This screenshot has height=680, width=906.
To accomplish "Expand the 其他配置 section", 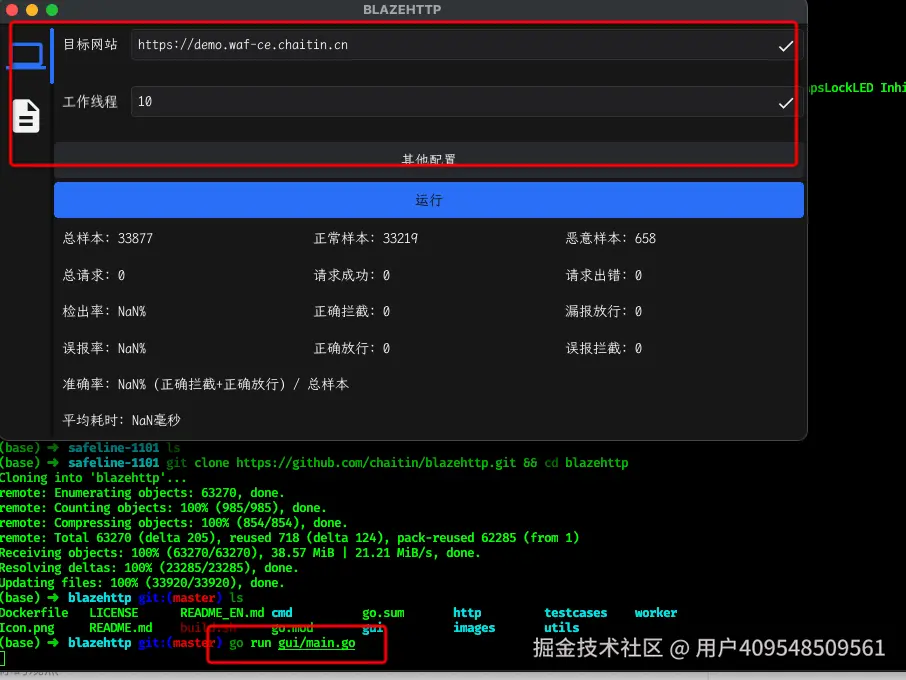I will 429,159.
